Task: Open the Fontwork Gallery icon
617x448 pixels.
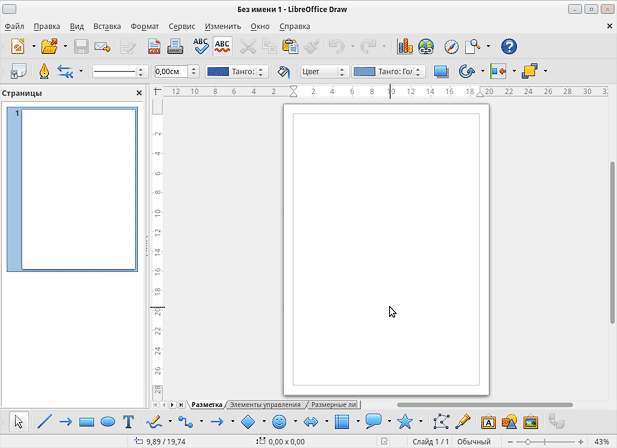Action: tap(488, 422)
